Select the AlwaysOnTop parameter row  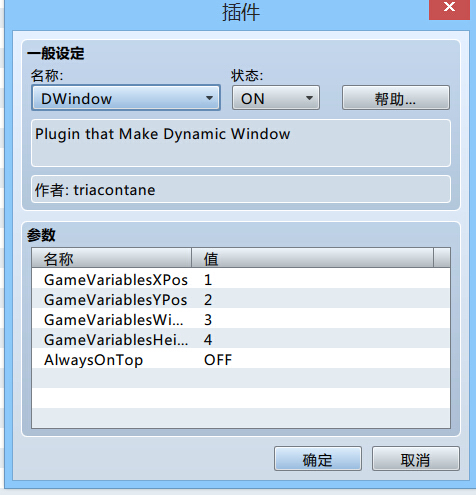(241, 359)
